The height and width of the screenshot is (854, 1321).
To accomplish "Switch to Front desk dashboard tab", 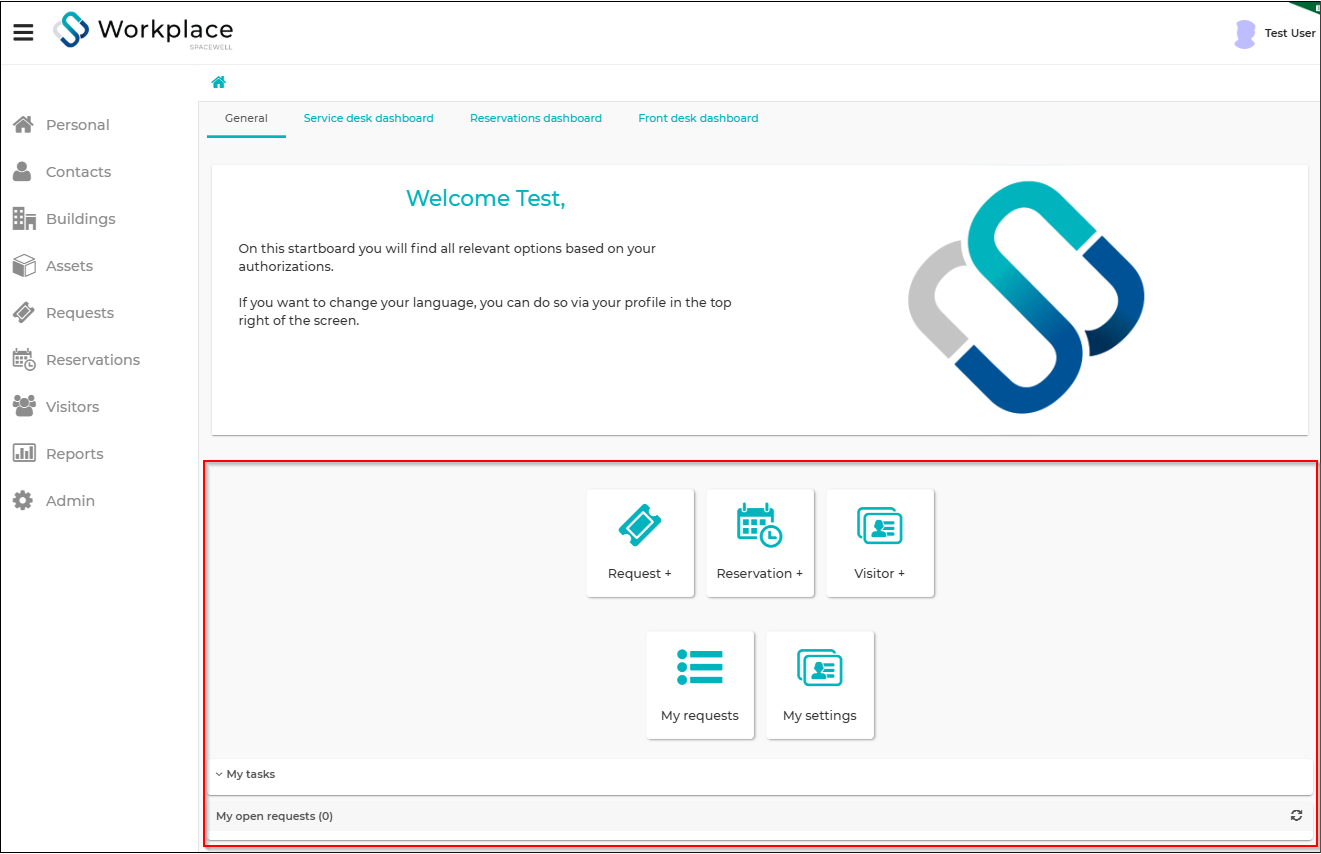I will click(698, 118).
